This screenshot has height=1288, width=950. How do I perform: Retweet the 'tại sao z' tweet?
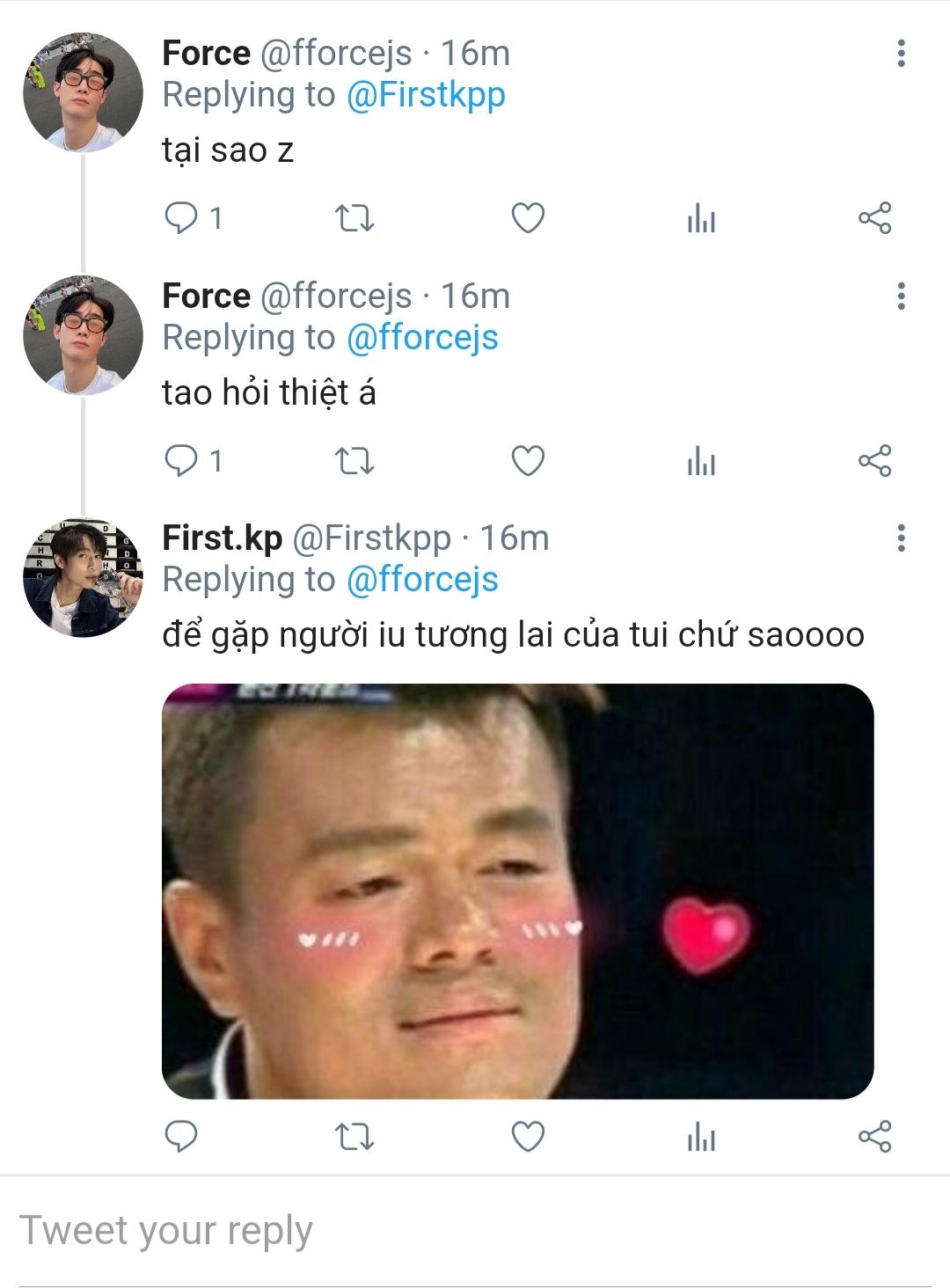pos(355,217)
